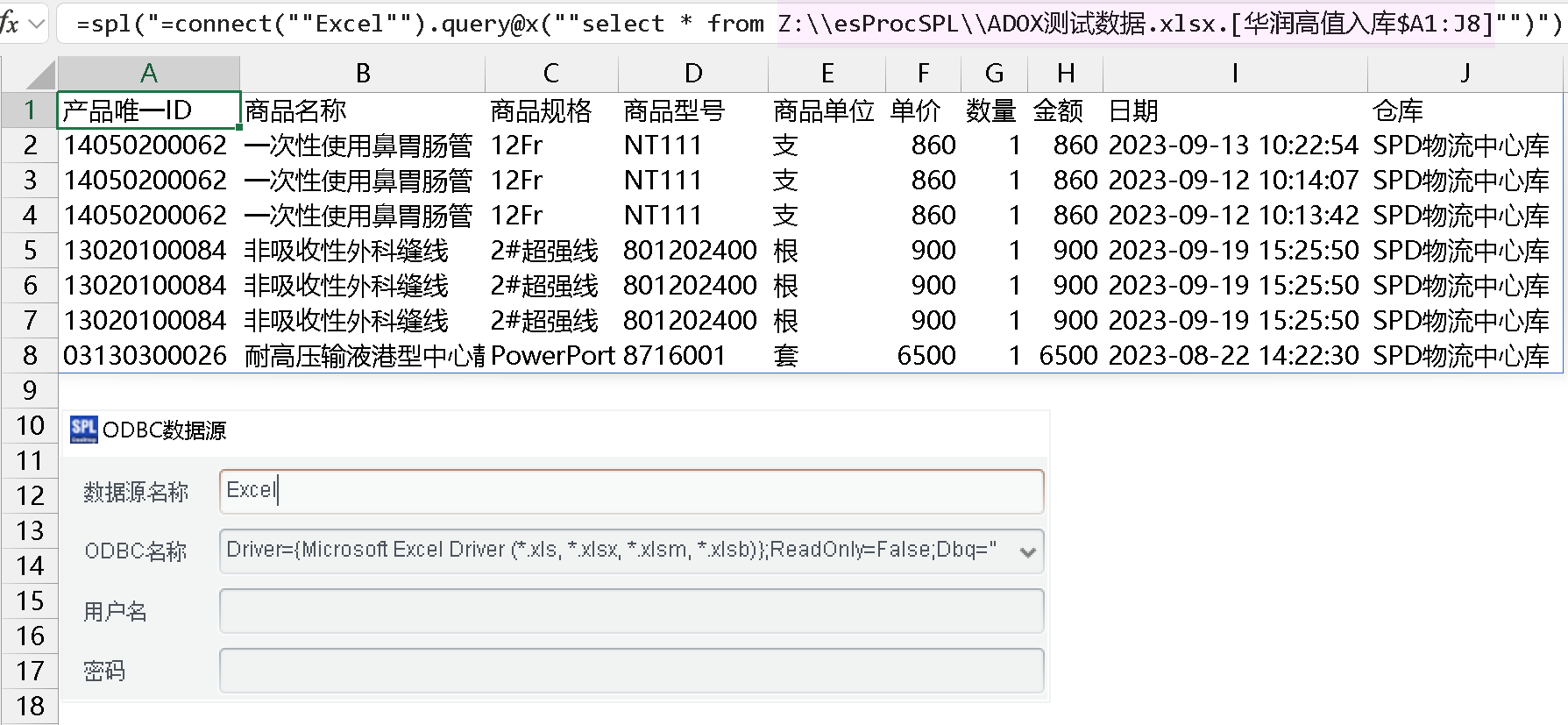Screen dimensions: 1568x725
Task: Select row 8 header
Action: tap(30, 355)
